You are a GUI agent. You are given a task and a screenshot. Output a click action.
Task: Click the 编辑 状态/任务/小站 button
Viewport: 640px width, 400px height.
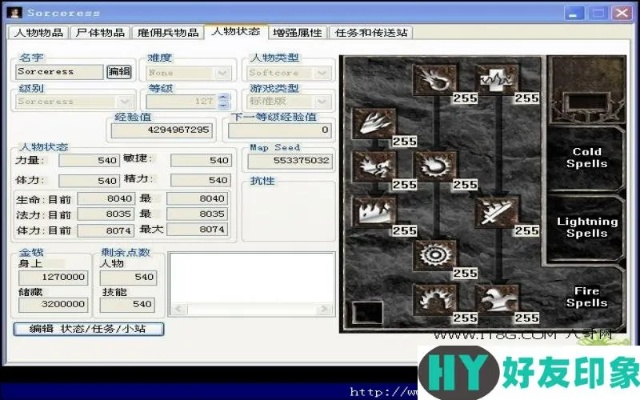(x=89, y=329)
